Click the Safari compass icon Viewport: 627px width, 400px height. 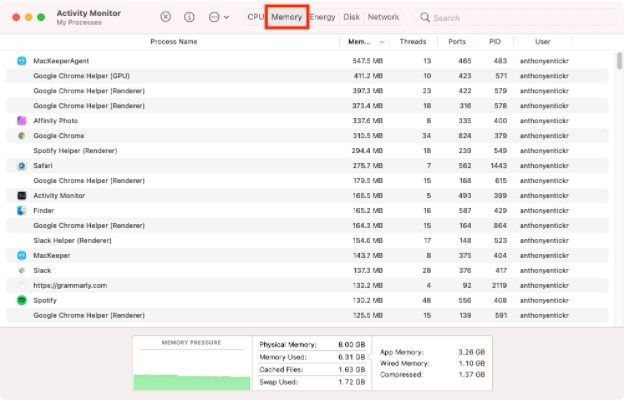22,166
